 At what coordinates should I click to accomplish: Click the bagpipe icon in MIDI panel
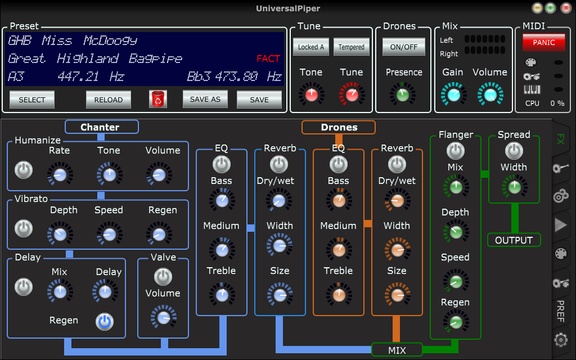(532, 76)
